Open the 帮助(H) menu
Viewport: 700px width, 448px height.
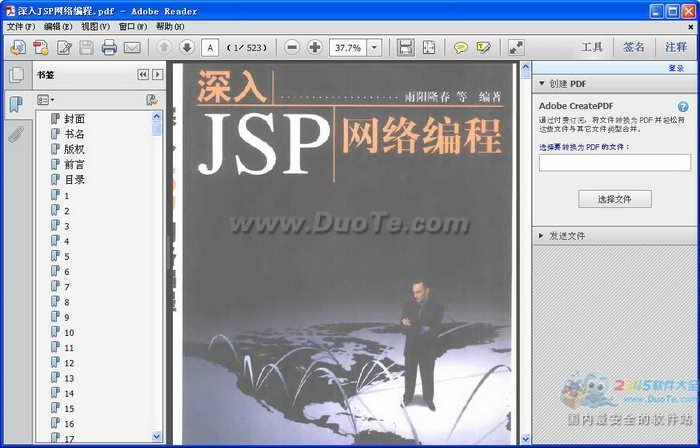pos(170,27)
